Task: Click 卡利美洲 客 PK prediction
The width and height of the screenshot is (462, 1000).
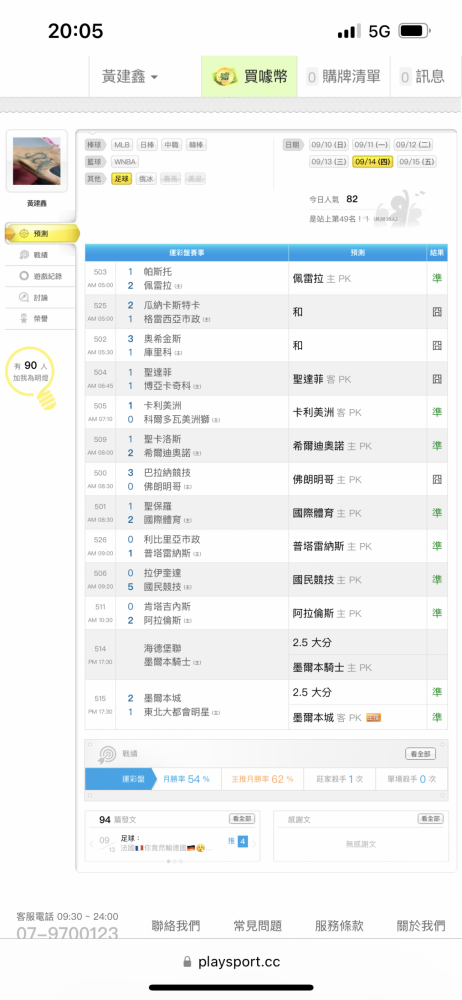Action: pos(327,413)
